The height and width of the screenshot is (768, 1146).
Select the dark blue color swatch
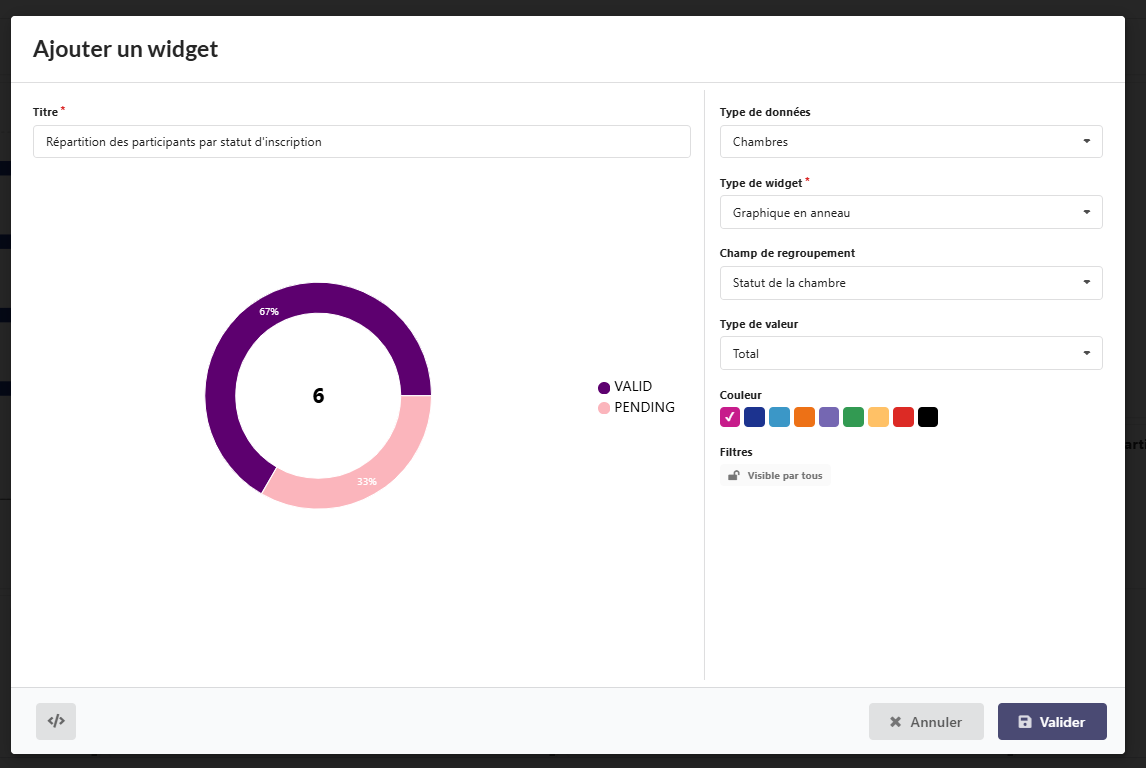coord(755,417)
